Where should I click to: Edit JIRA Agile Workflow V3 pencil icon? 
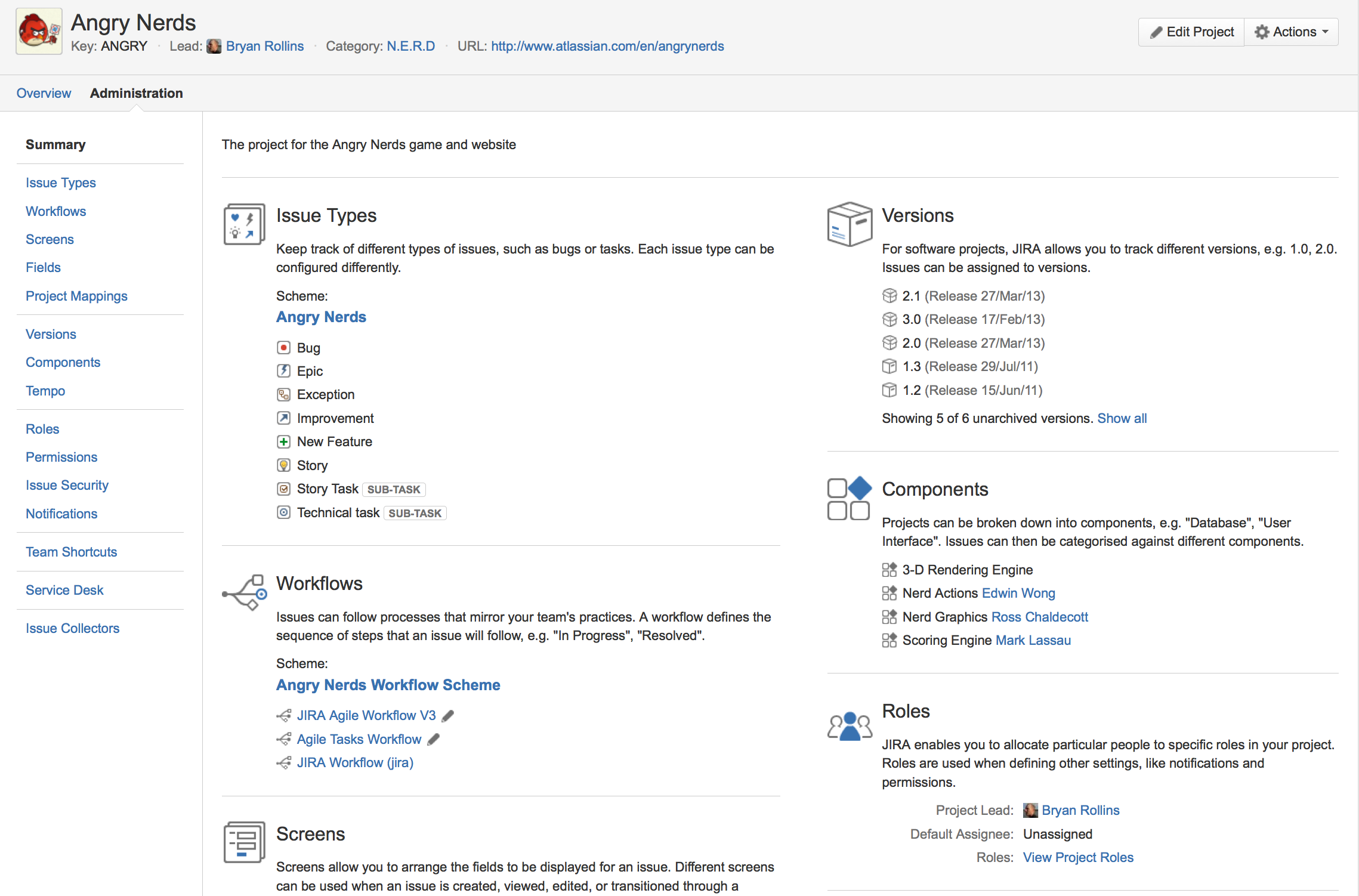pyautogui.click(x=448, y=715)
